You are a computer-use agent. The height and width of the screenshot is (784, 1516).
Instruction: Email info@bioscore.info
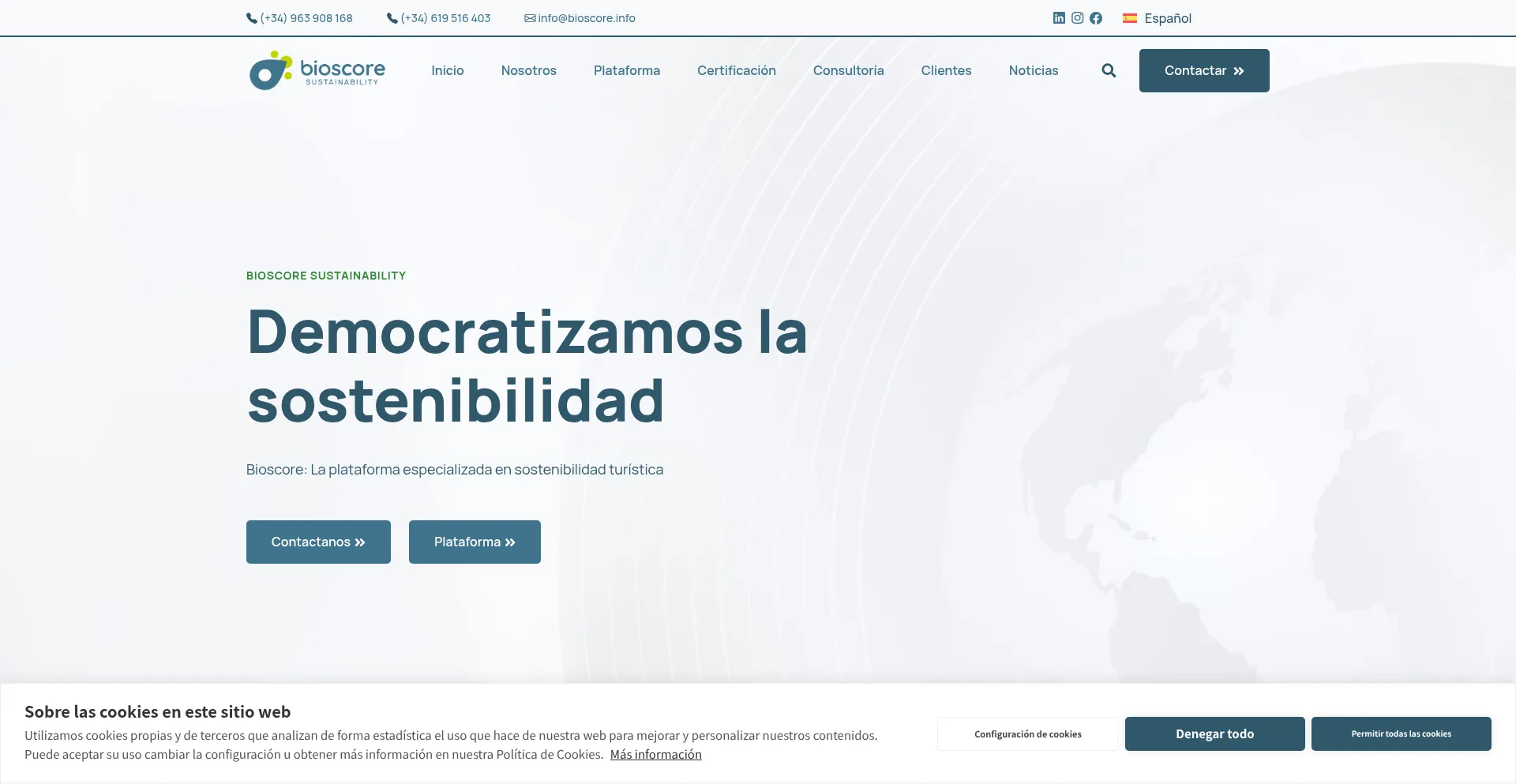click(580, 18)
